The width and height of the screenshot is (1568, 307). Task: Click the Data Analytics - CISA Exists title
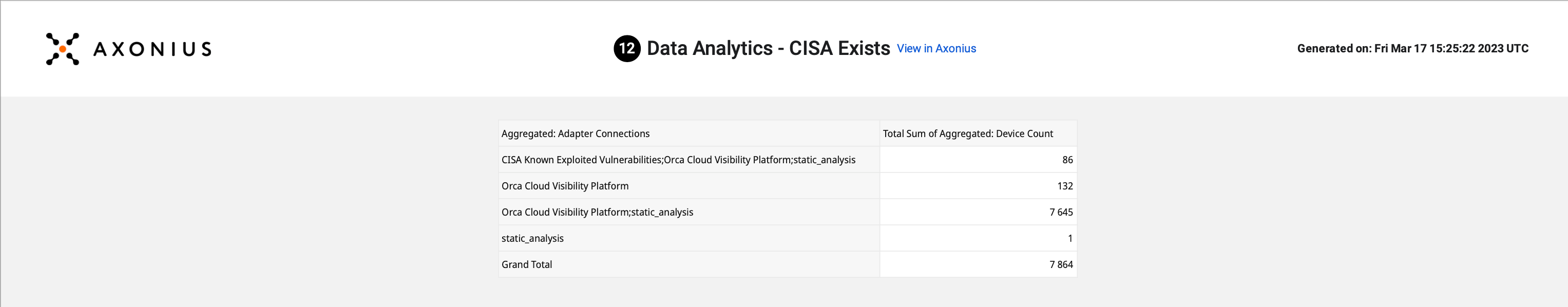768,48
